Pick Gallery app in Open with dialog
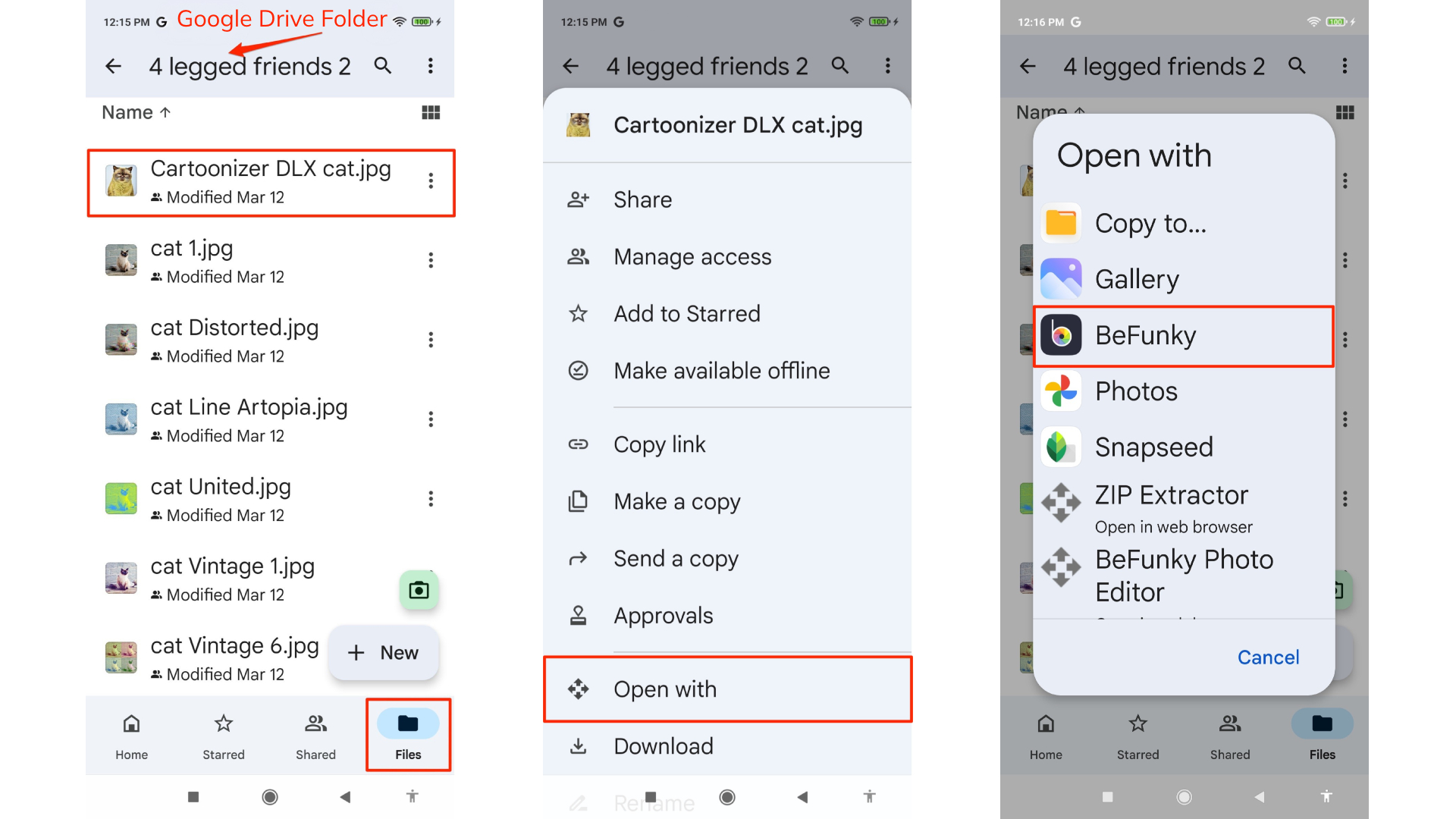 [x=1136, y=279]
